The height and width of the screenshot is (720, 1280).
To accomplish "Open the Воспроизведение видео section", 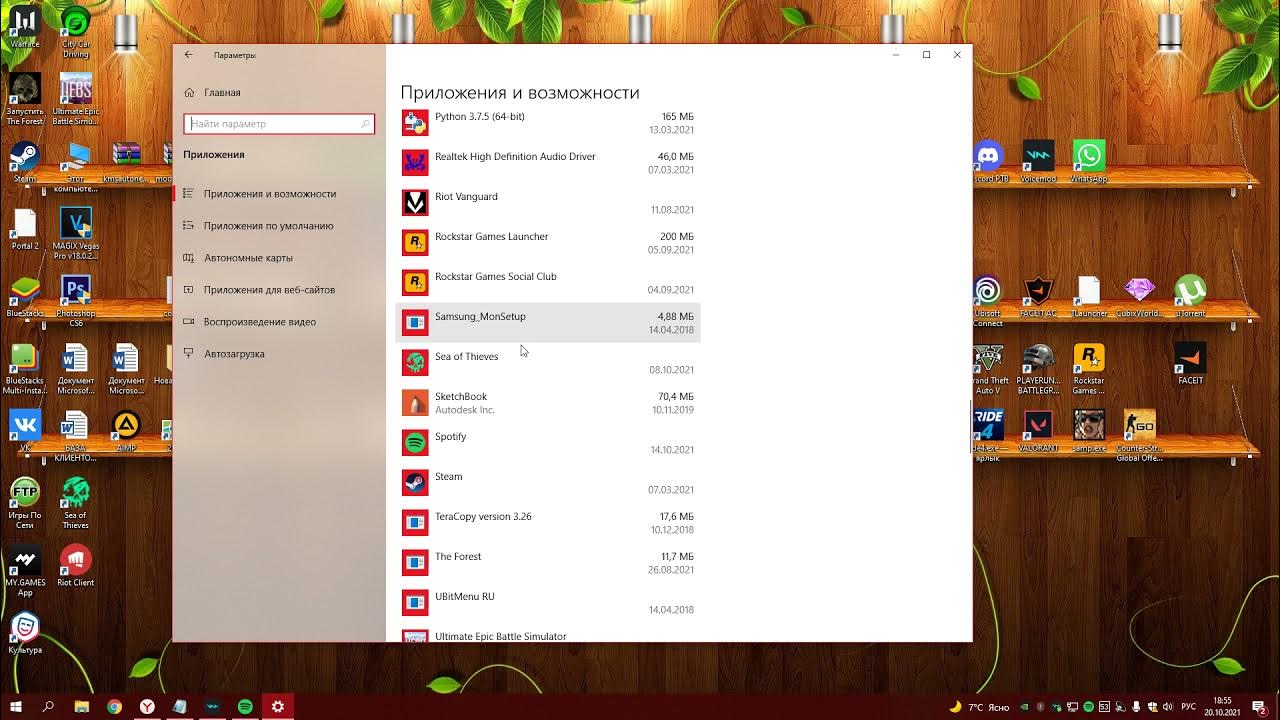I will tap(279, 322).
